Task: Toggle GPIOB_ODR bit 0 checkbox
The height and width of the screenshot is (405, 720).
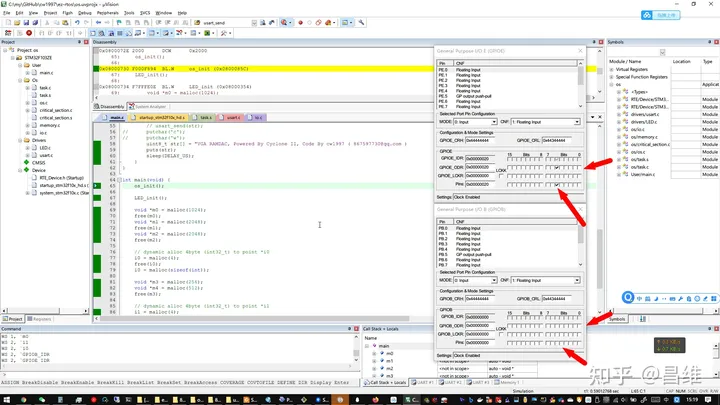Action: pyautogui.click(x=579, y=326)
